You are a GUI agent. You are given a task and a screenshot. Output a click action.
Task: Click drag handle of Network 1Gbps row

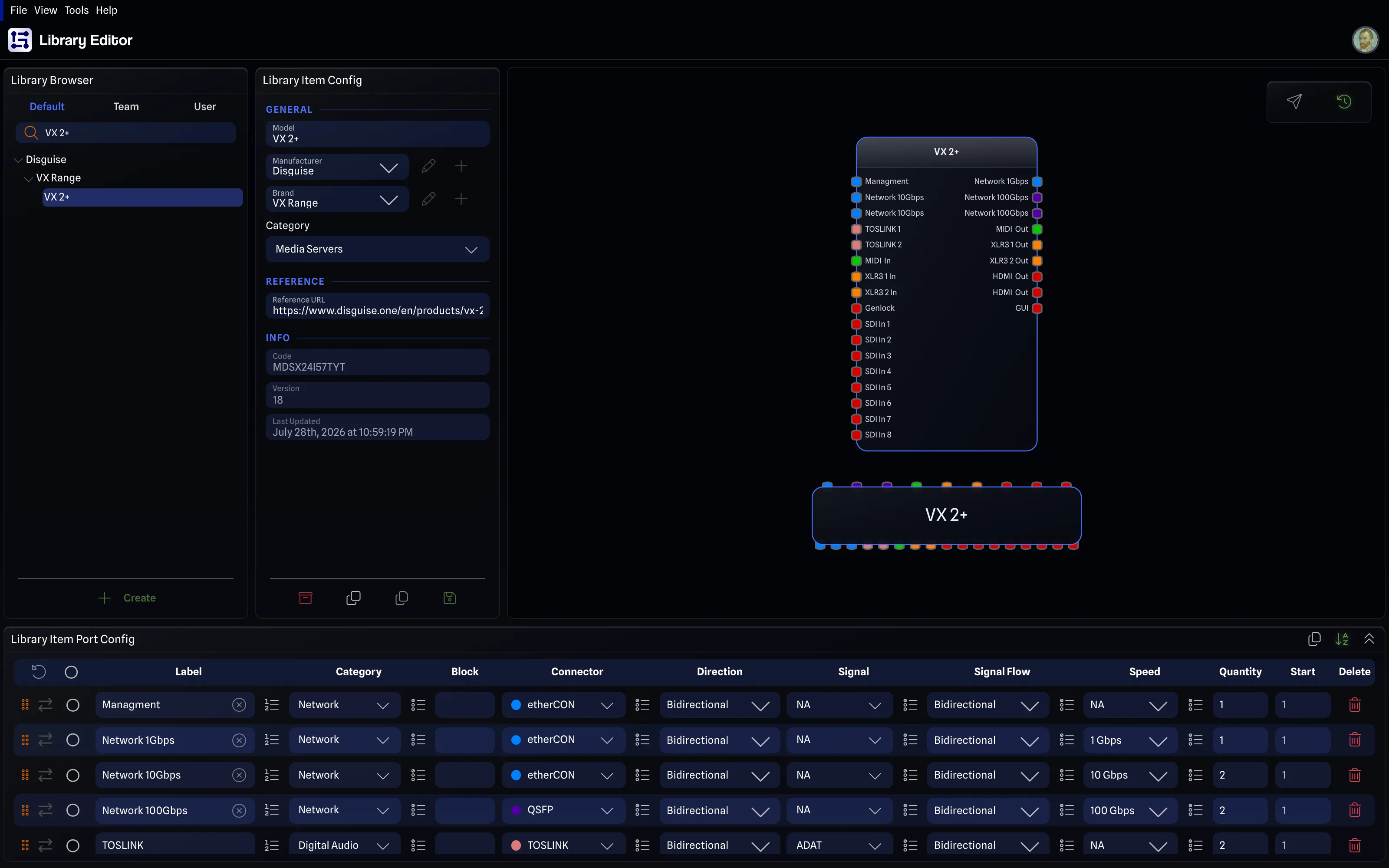25,740
